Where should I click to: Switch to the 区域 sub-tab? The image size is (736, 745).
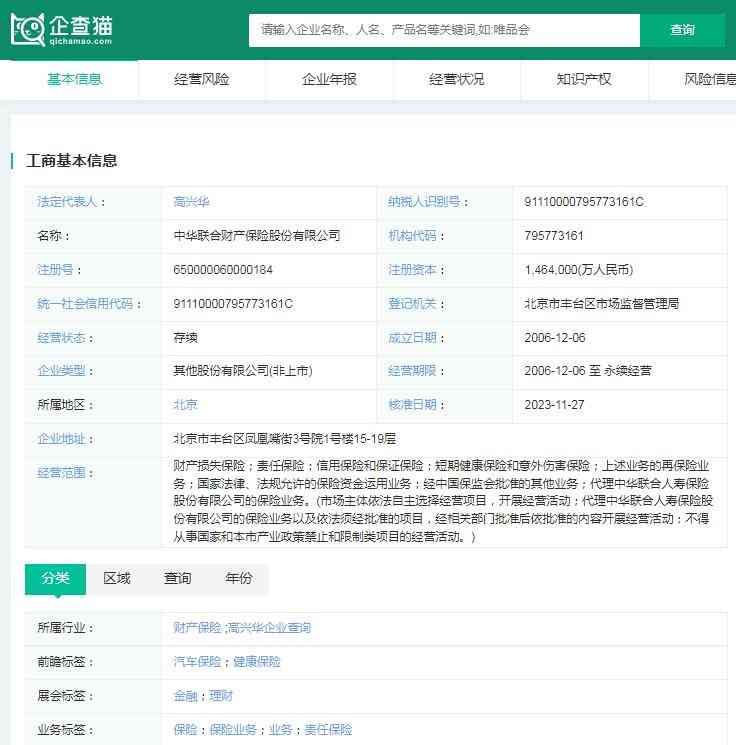coord(117,578)
